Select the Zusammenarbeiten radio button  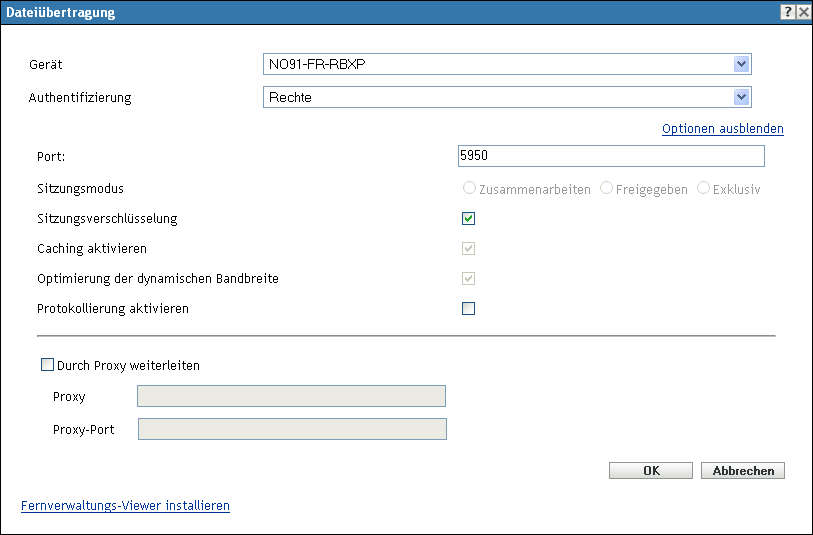click(x=468, y=188)
